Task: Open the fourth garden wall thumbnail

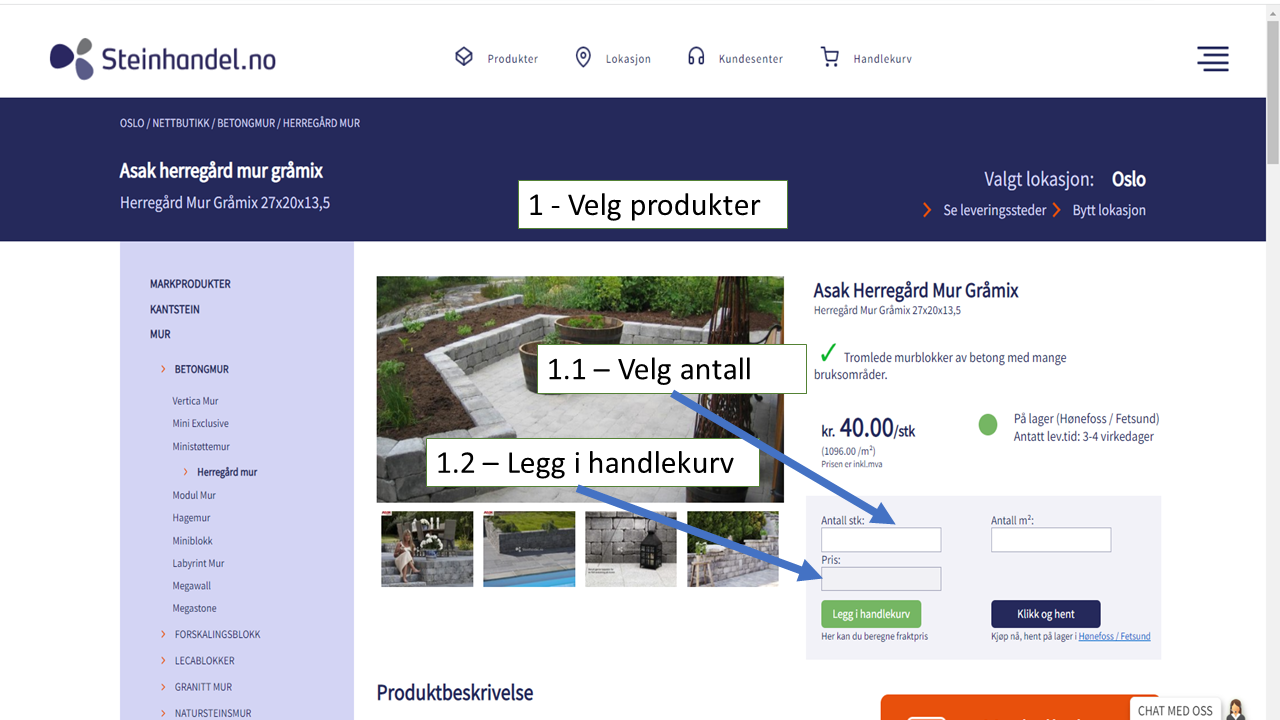Action: tap(733, 549)
